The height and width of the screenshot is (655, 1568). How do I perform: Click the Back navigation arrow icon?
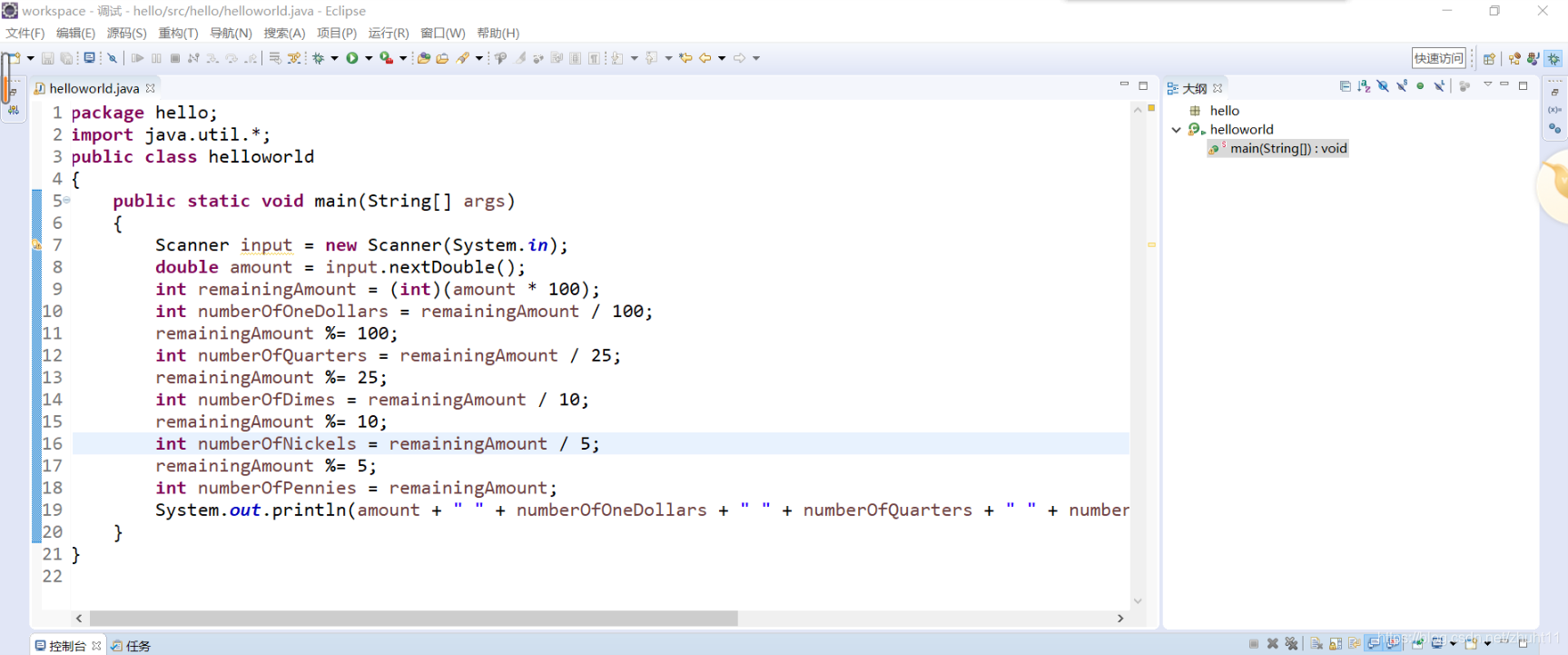point(705,58)
